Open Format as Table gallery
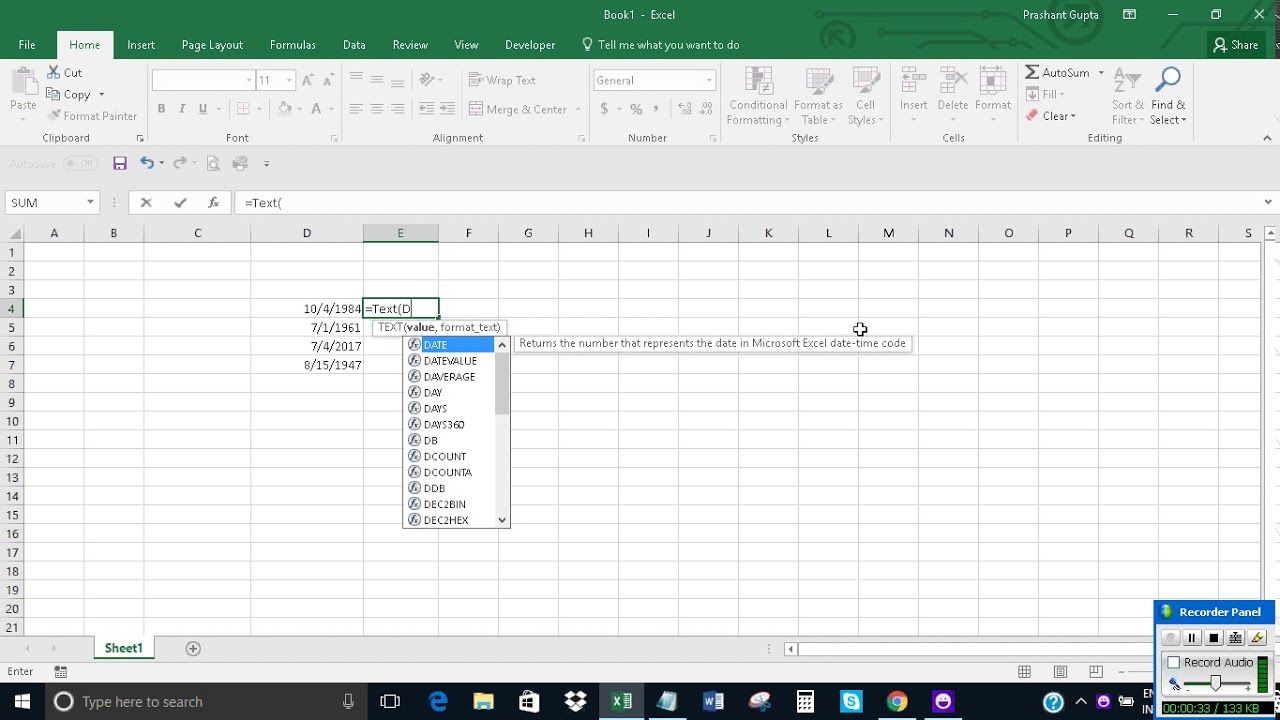1280x720 pixels. pos(818,97)
